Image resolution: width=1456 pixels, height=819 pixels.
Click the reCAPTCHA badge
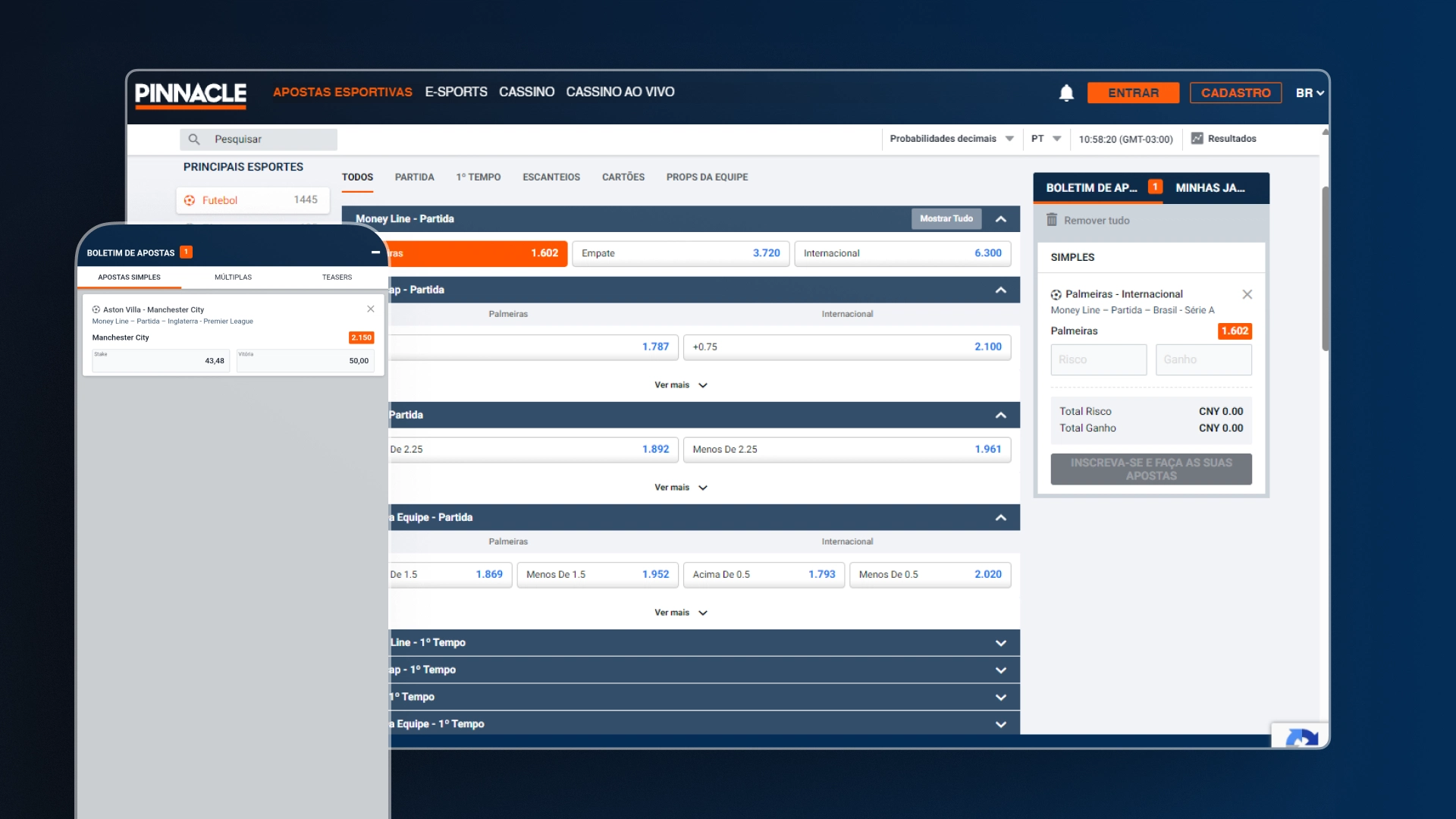[x=1301, y=736]
